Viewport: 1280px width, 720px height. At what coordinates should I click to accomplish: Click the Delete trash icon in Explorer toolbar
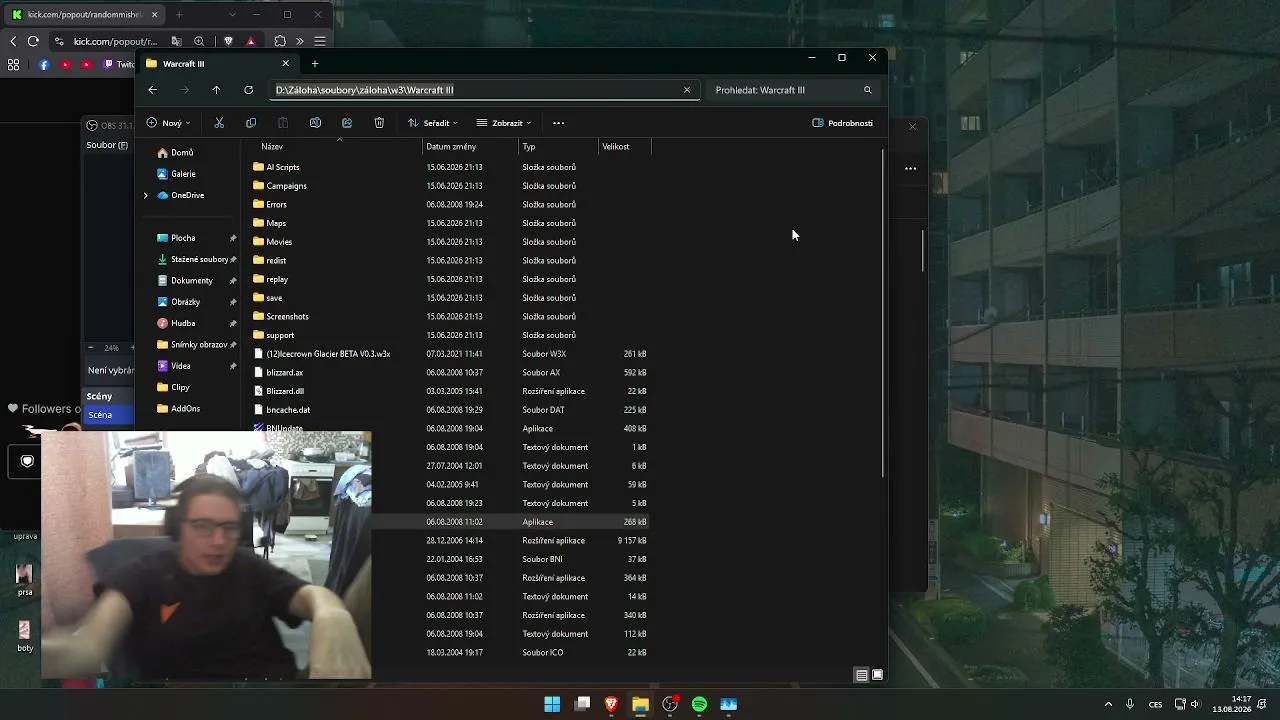click(379, 123)
